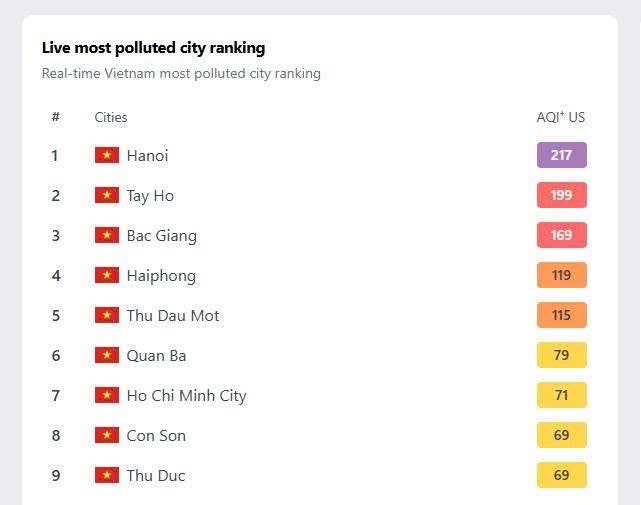Screen dimensions: 641x505
Task: Click the flag icon next to Tay Ho
Action: (107, 195)
